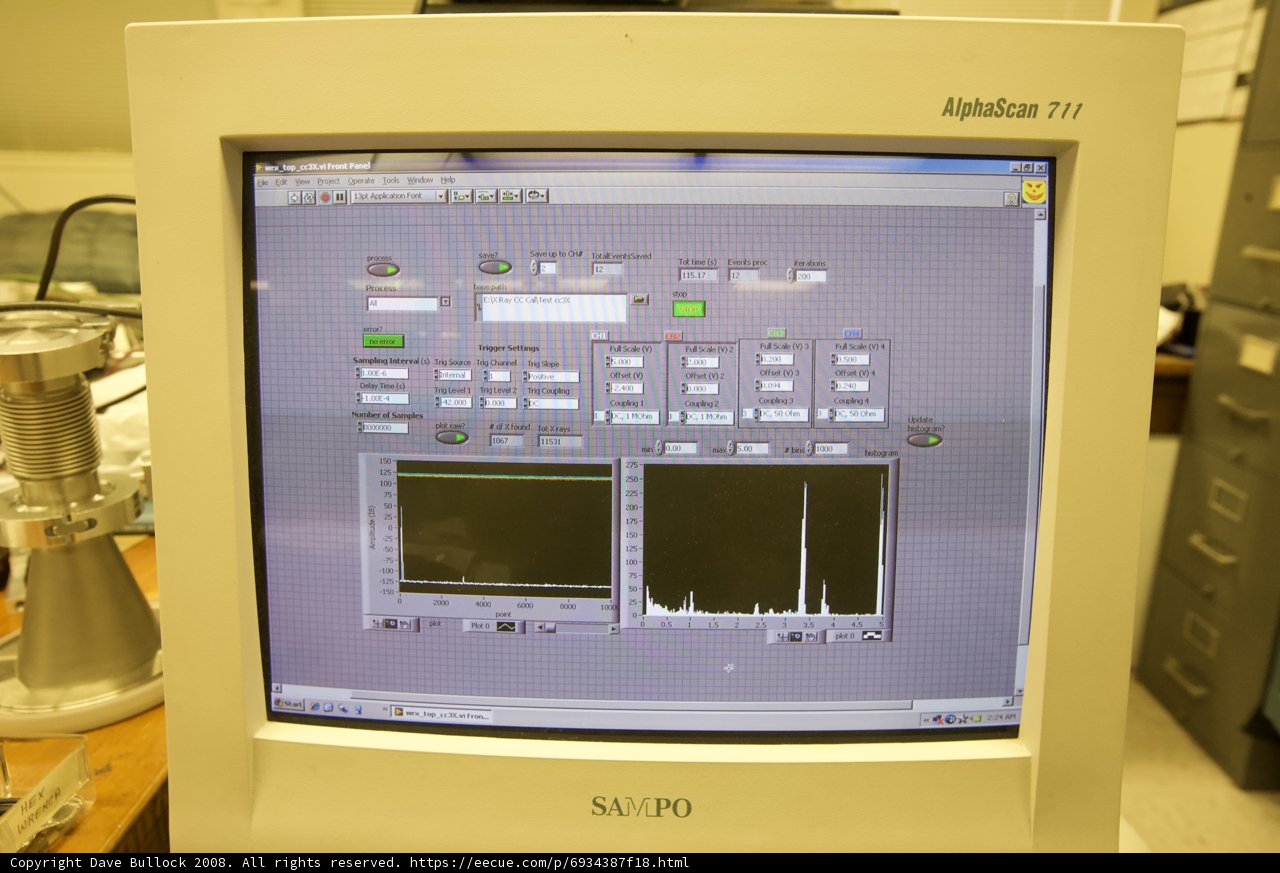Click the Windows Start button

click(x=288, y=704)
